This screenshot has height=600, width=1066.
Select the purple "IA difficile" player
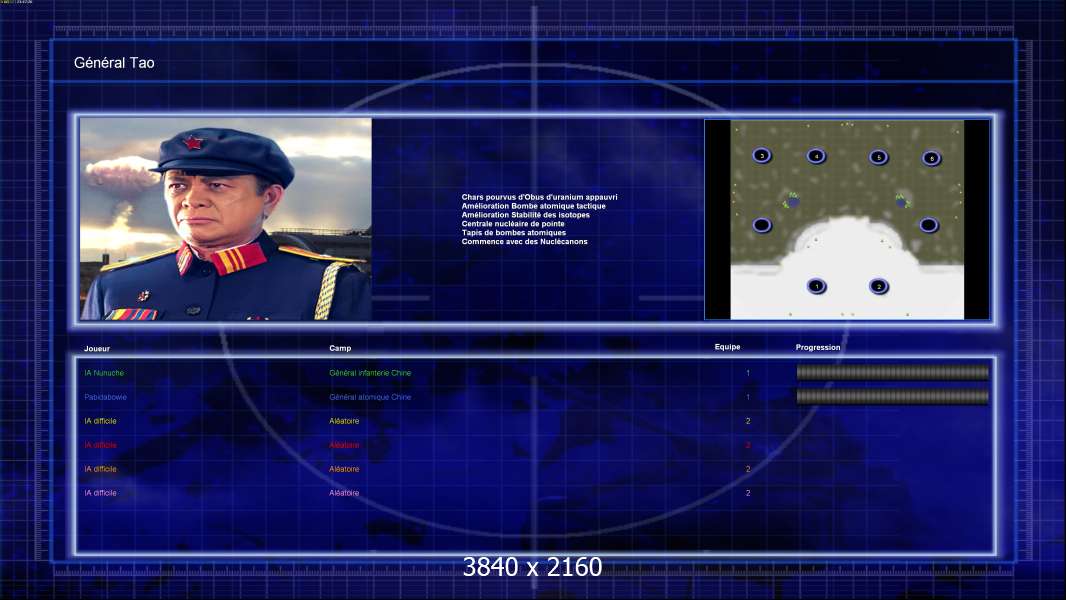coord(100,493)
